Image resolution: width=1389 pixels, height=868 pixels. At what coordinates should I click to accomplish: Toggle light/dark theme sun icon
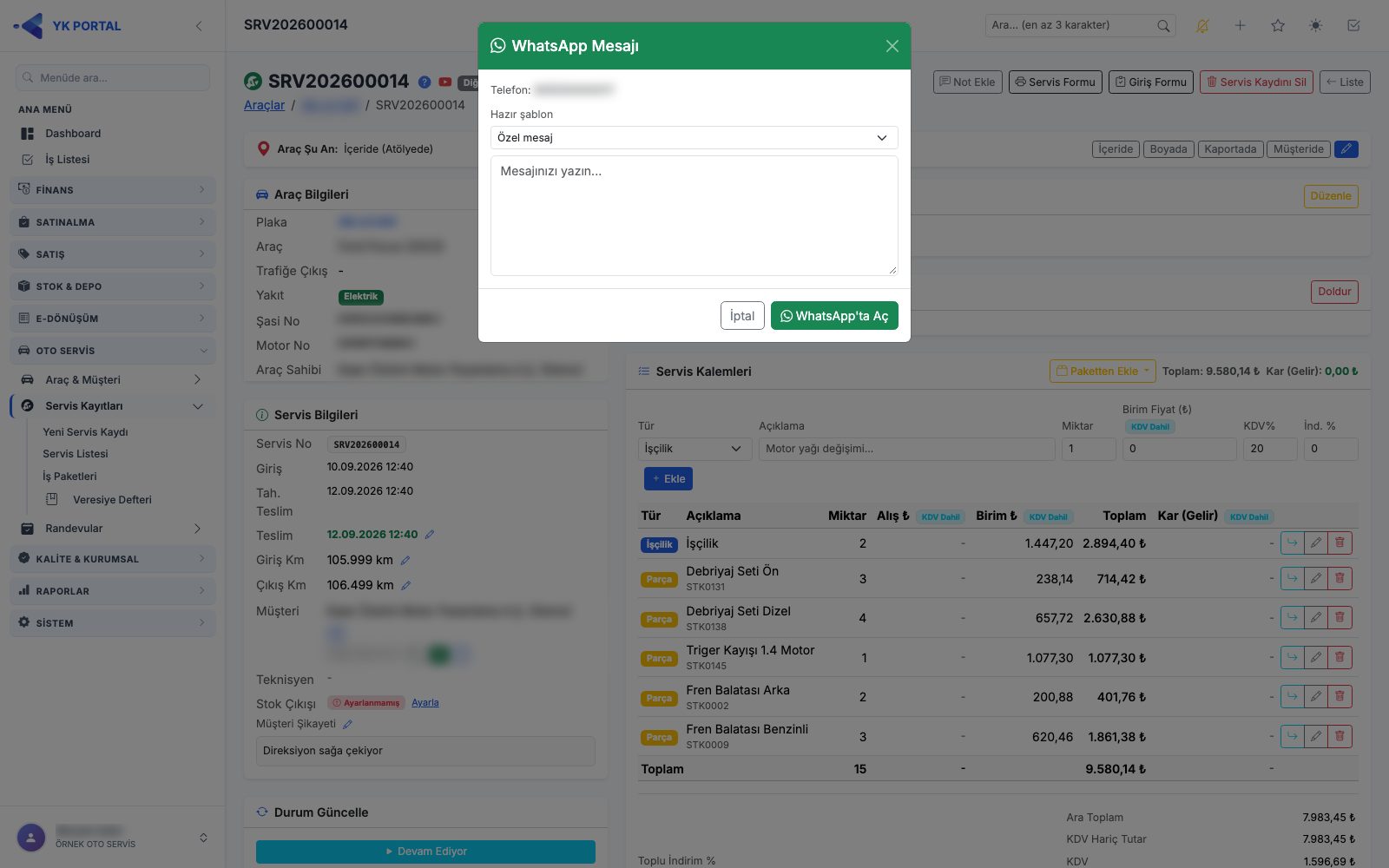point(1316,26)
